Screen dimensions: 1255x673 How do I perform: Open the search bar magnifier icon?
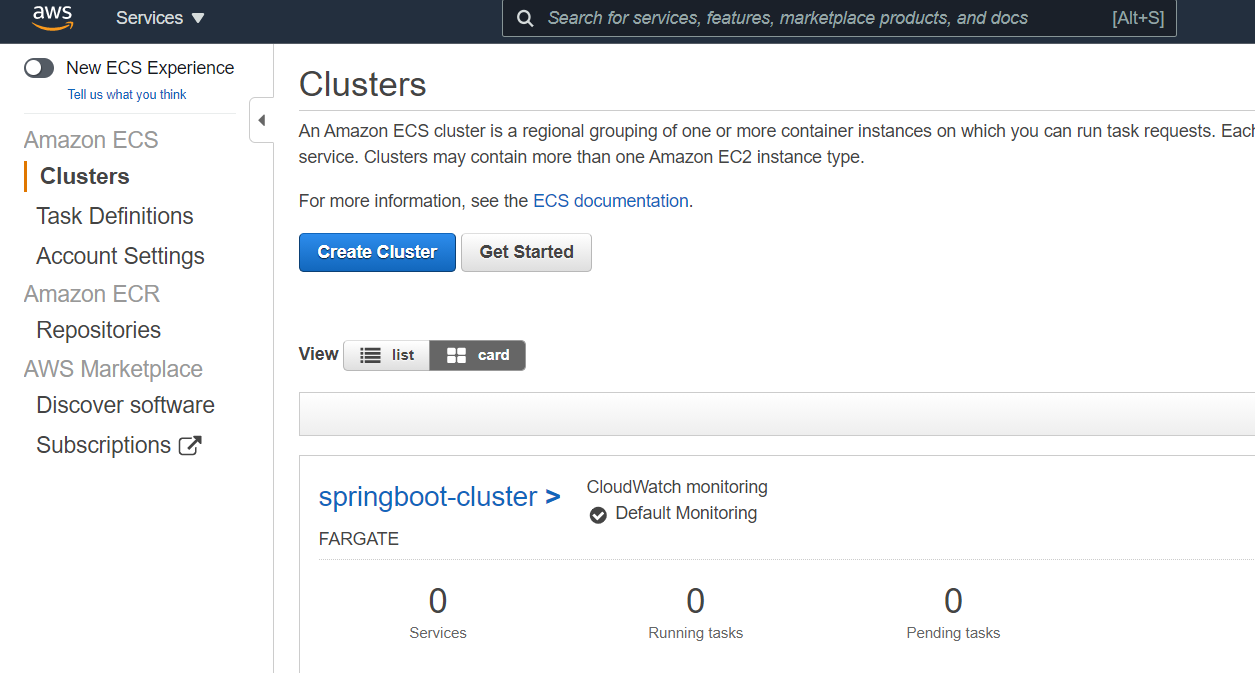pyautogui.click(x=525, y=18)
